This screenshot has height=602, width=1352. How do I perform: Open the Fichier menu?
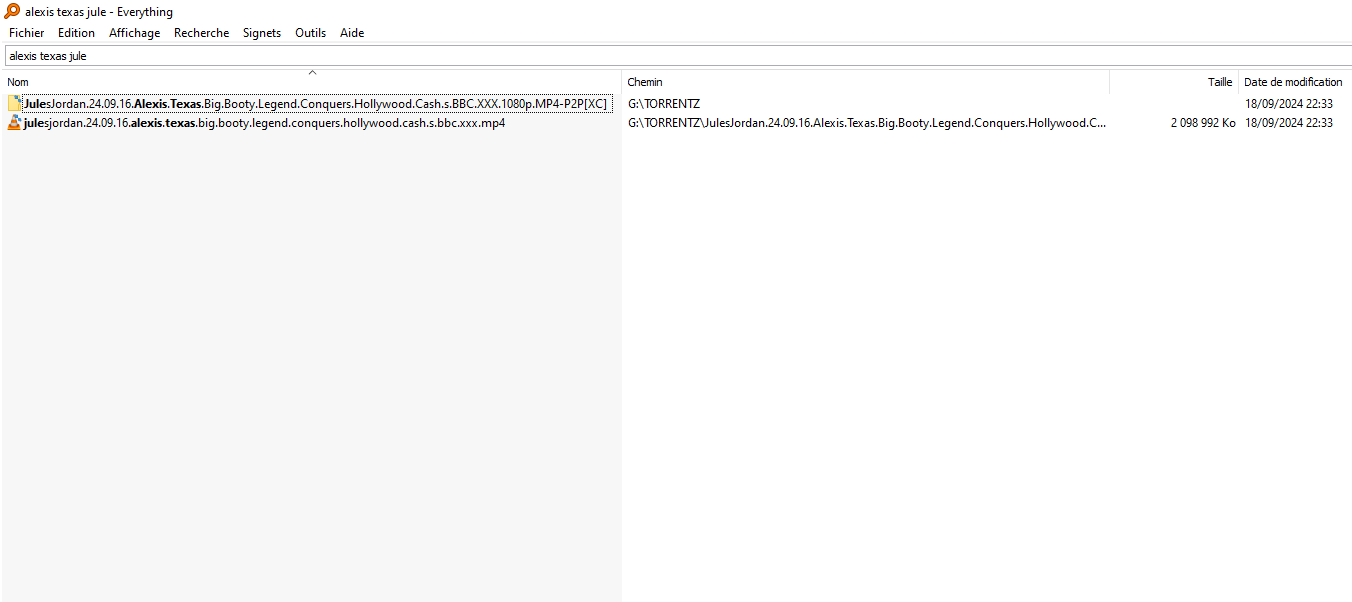27,33
